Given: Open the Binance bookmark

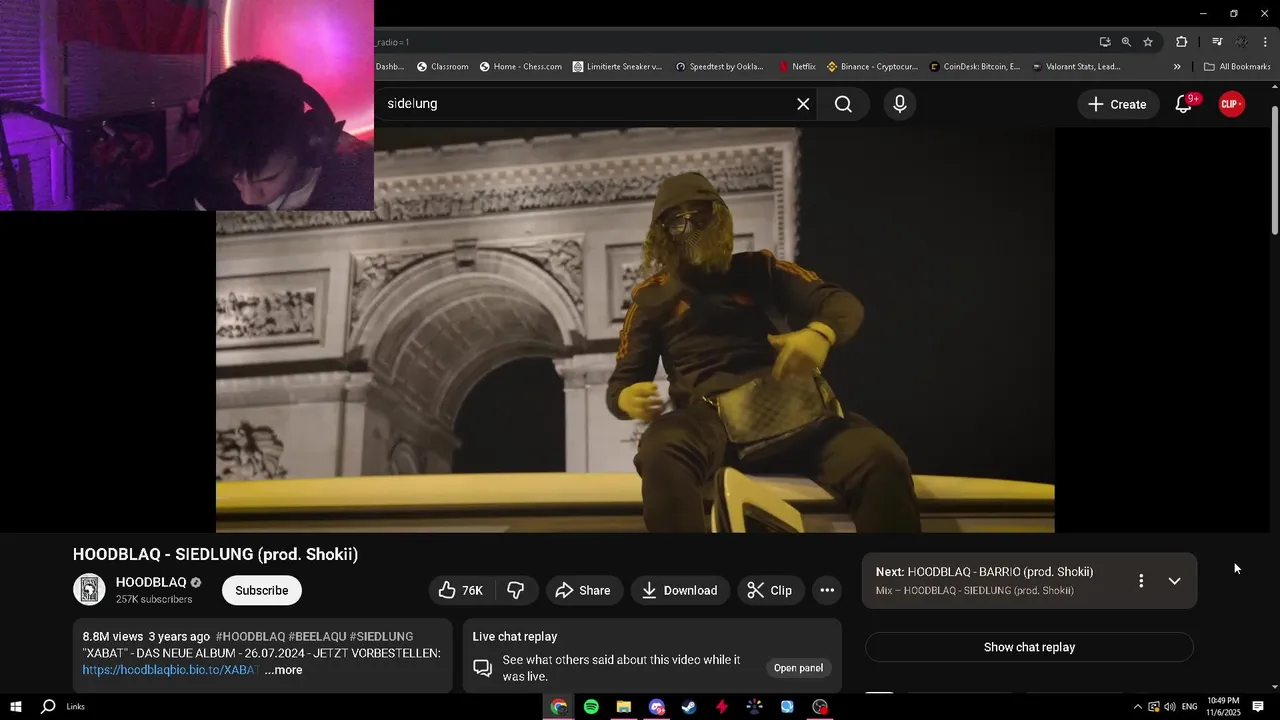Looking at the screenshot, I should 872,67.
